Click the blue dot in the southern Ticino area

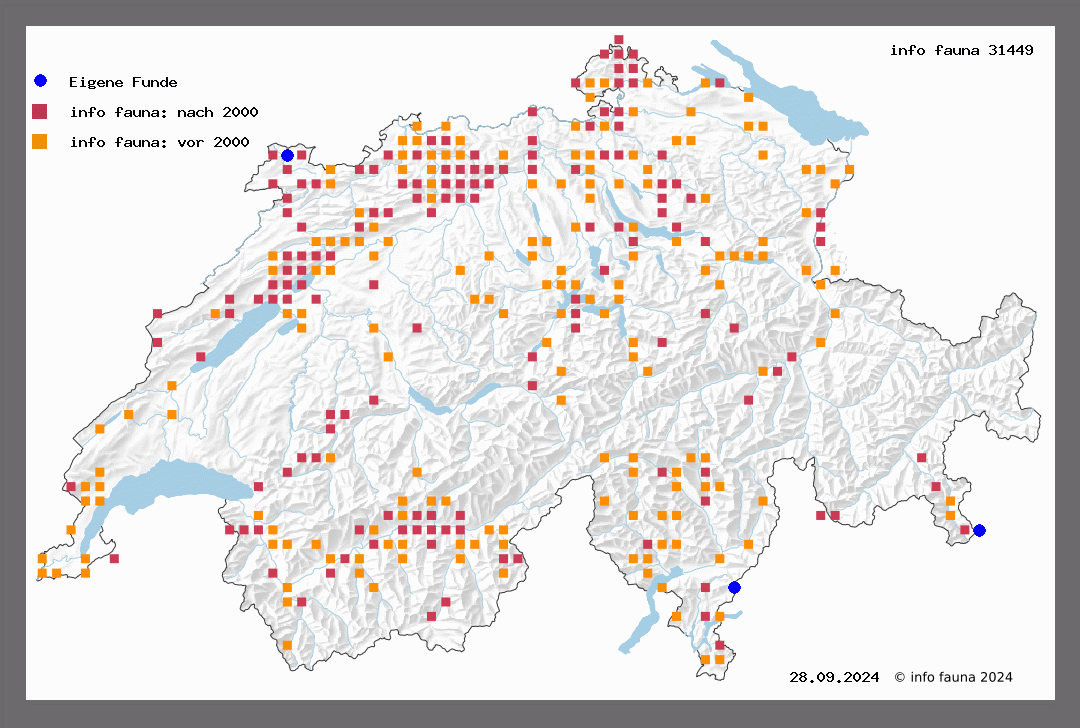(x=734, y=587)
